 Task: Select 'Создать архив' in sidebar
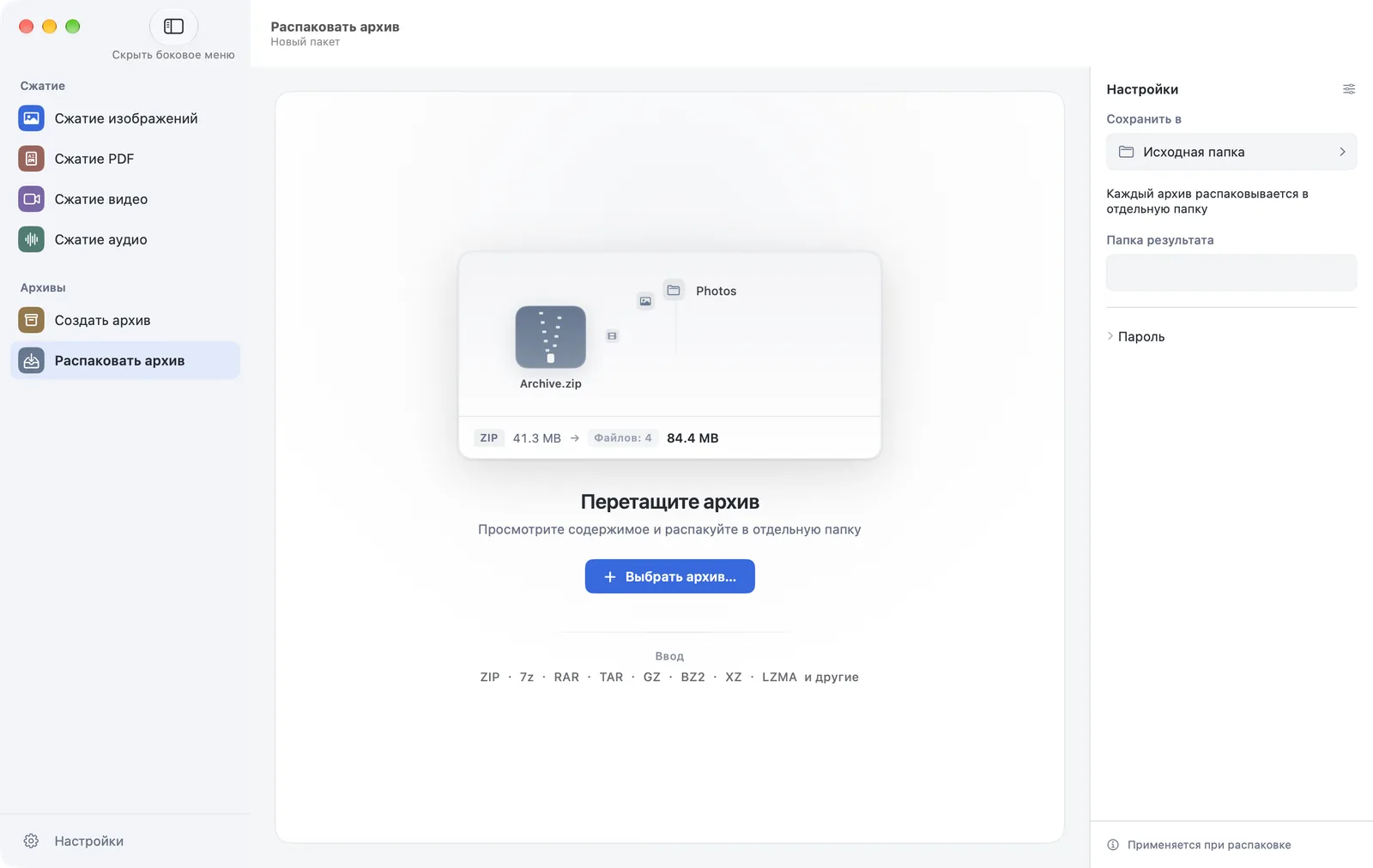tap(125, 320)
